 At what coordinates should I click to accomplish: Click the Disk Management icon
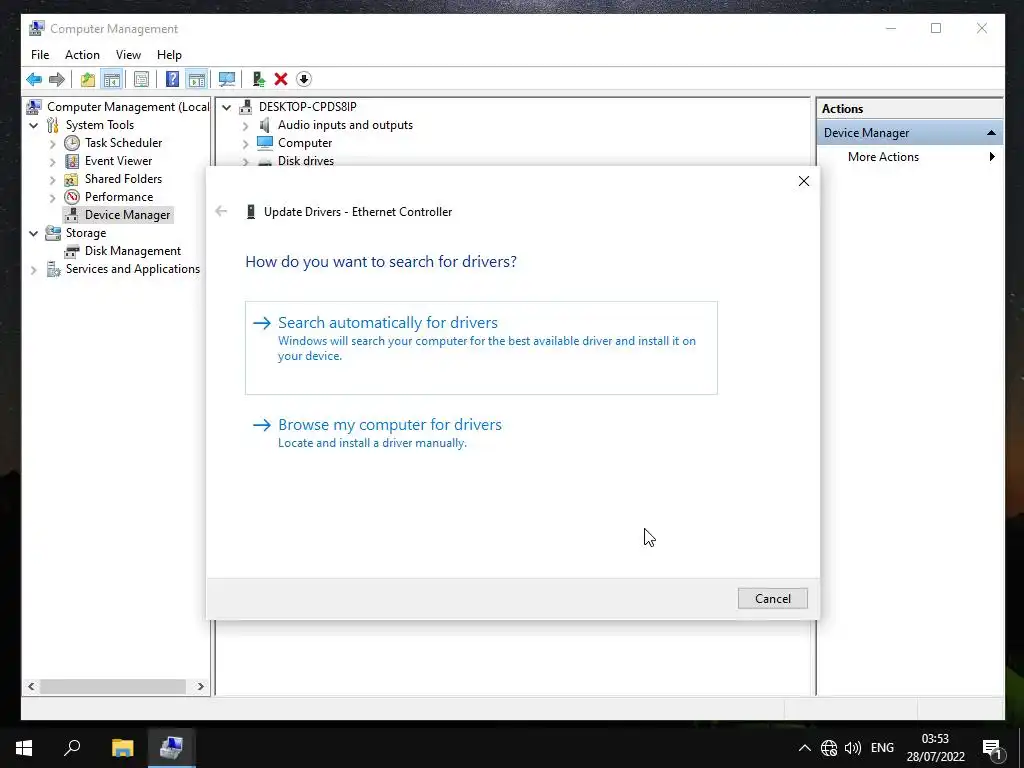point(72,251)
